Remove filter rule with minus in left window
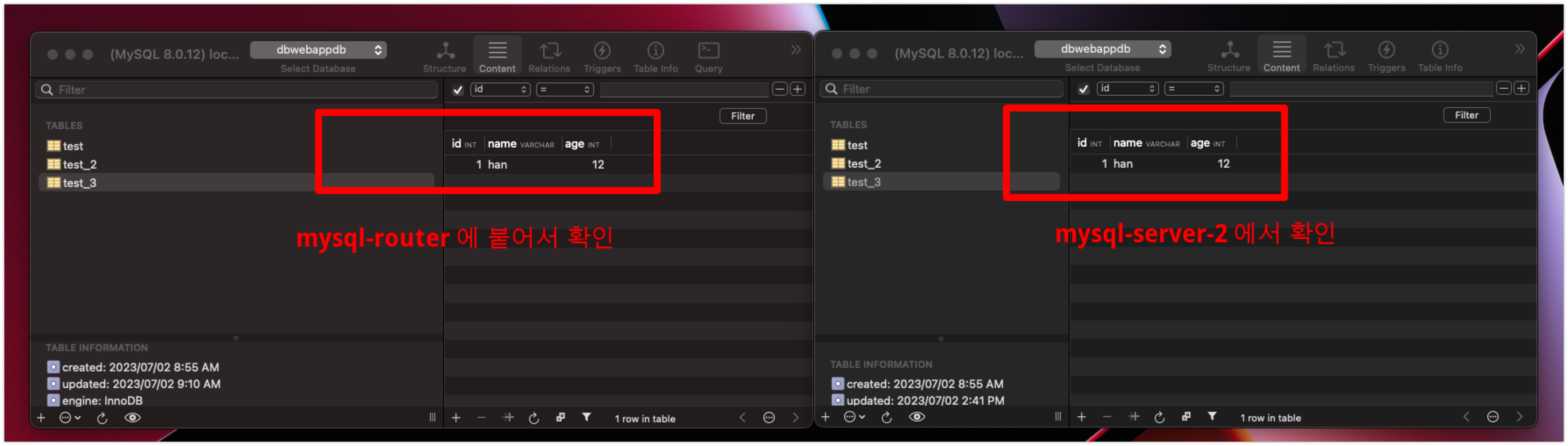 point(780,90)
